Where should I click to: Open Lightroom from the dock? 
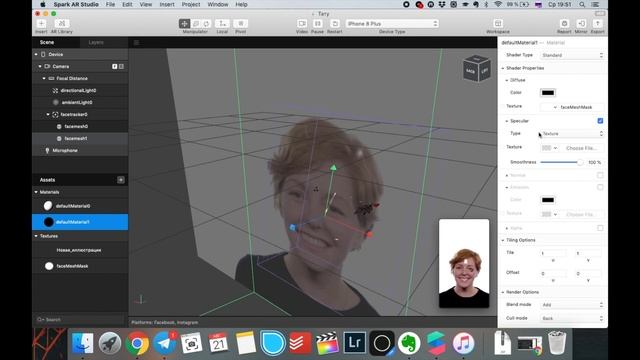[354, 343]
